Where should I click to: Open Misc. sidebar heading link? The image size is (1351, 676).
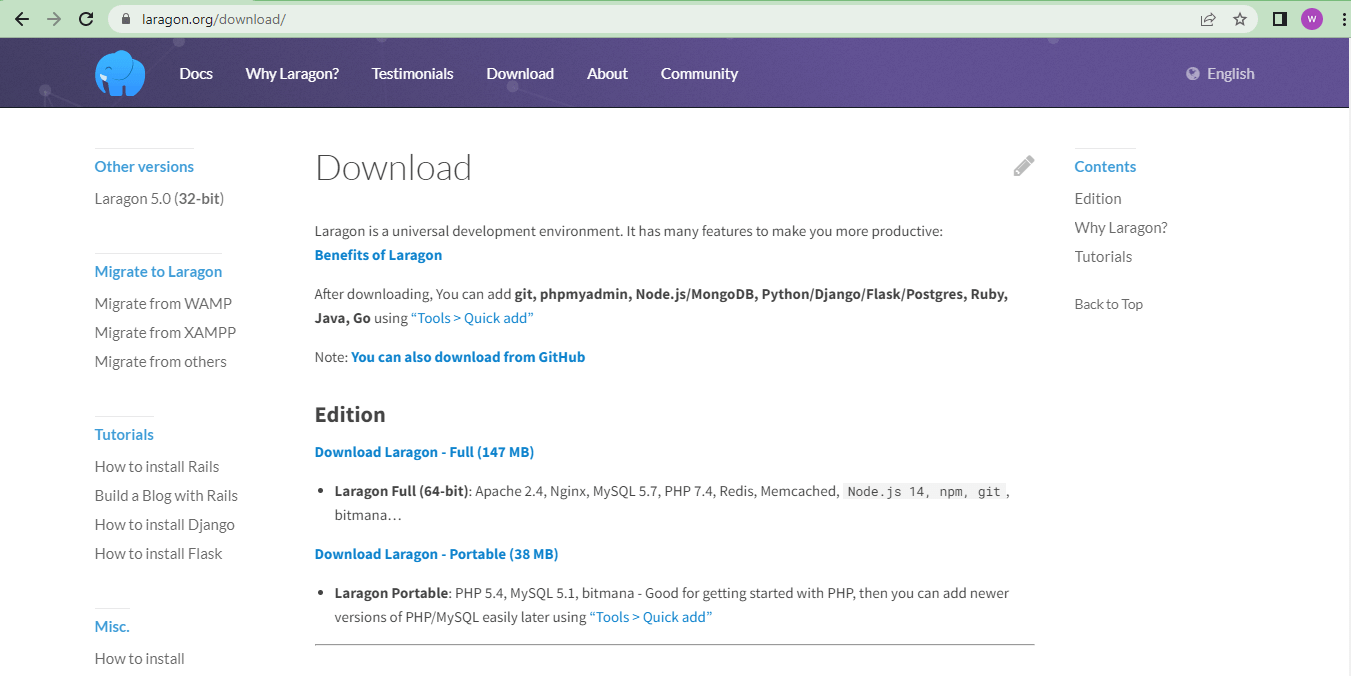(x=112, y=627)
